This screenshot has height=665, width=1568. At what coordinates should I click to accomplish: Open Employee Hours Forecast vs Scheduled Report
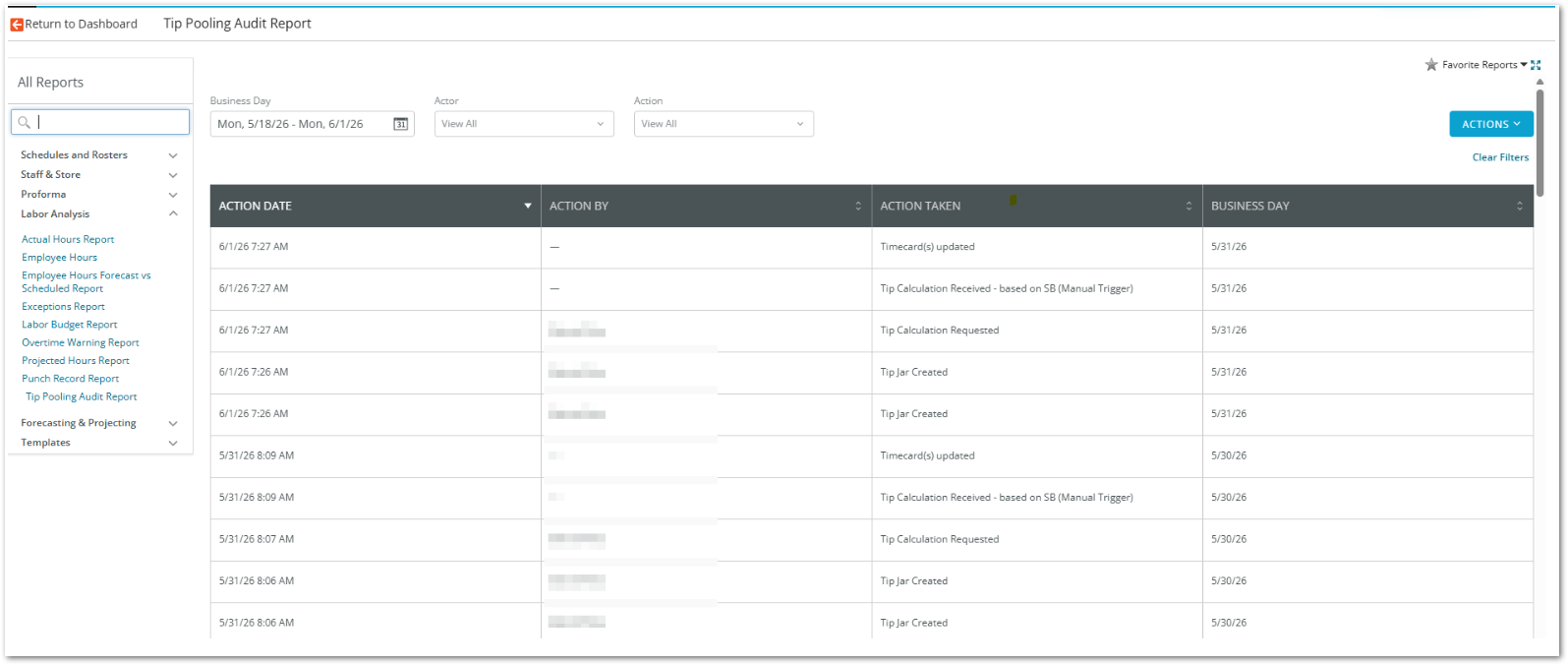(x=86, y=282)
